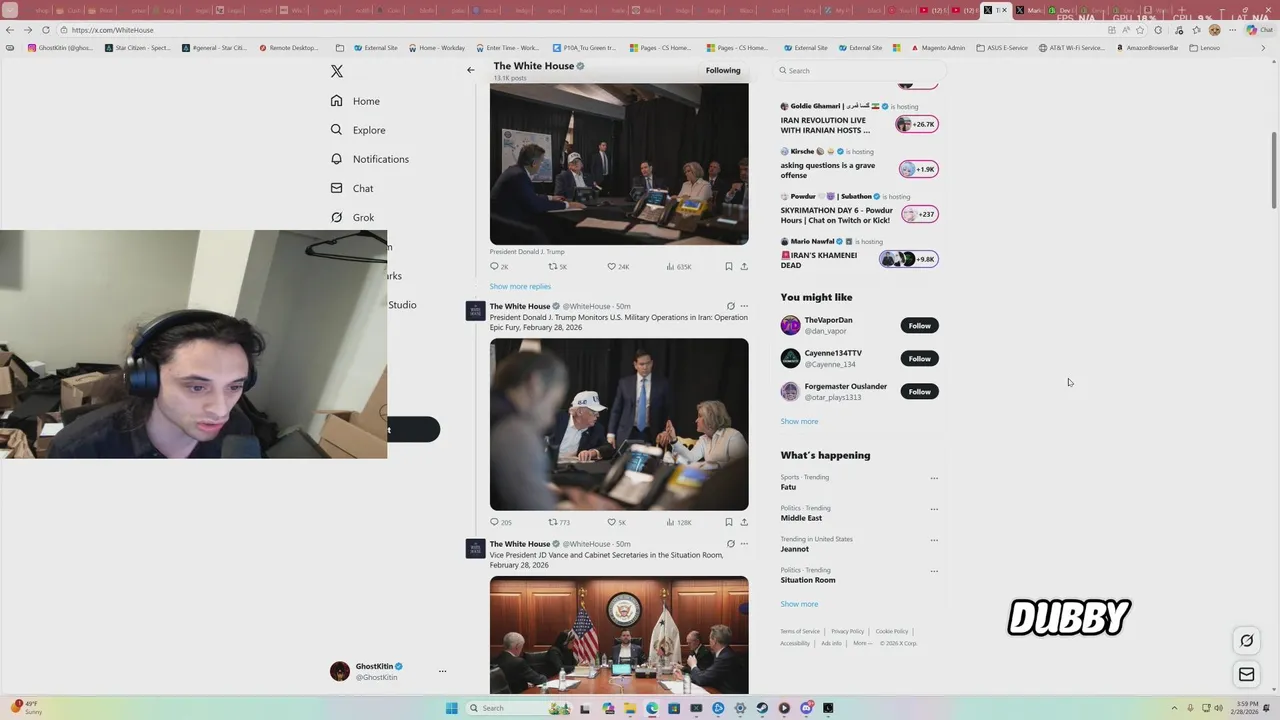View analytics showing 128K views
1280x720 pixels.
(678, 522)
